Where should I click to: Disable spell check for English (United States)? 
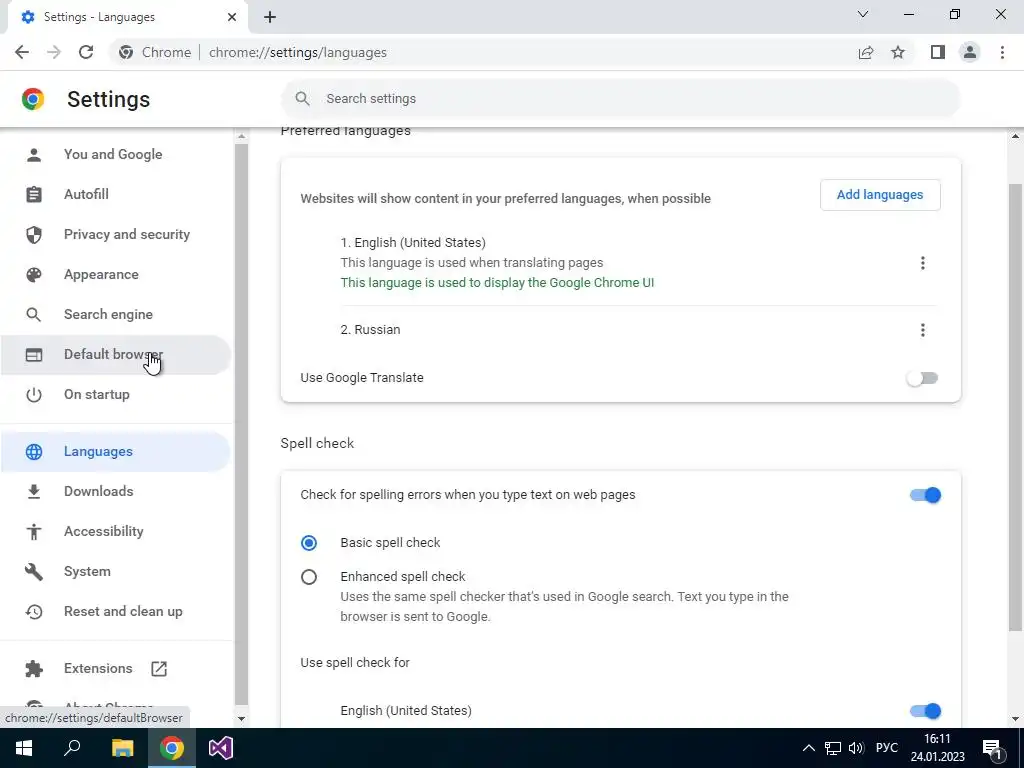[x=925, y=711]
